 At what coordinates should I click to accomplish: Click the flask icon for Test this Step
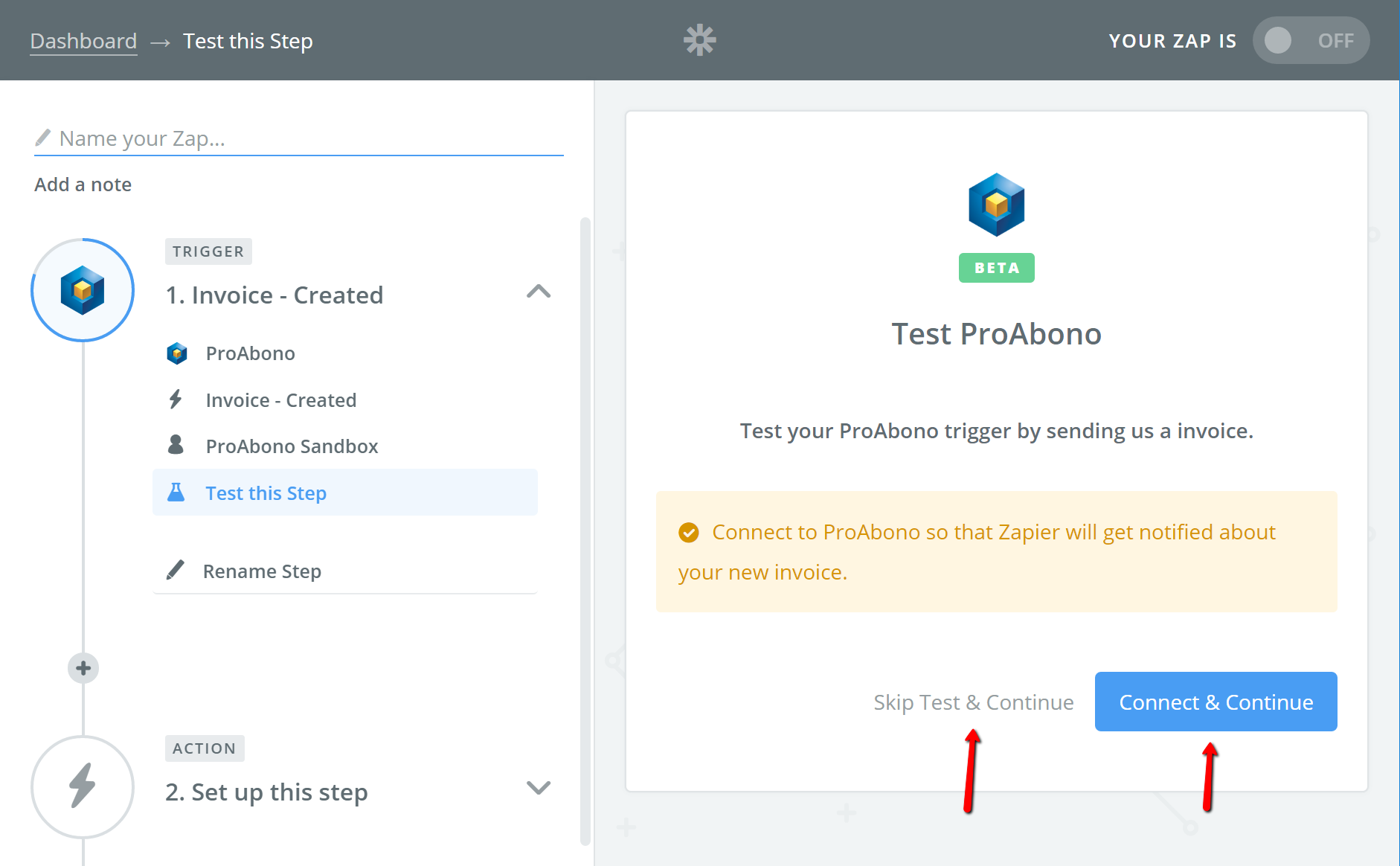point(176,493)
